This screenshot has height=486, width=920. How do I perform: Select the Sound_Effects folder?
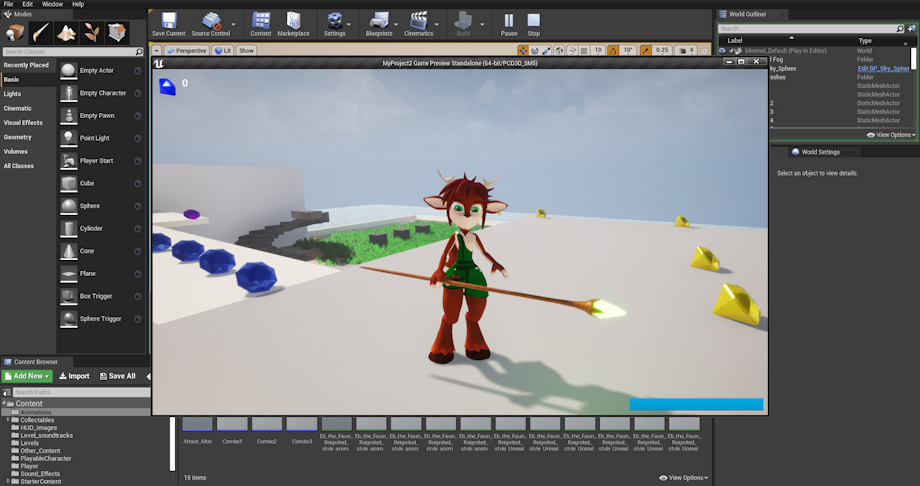(x=40, y=474)
